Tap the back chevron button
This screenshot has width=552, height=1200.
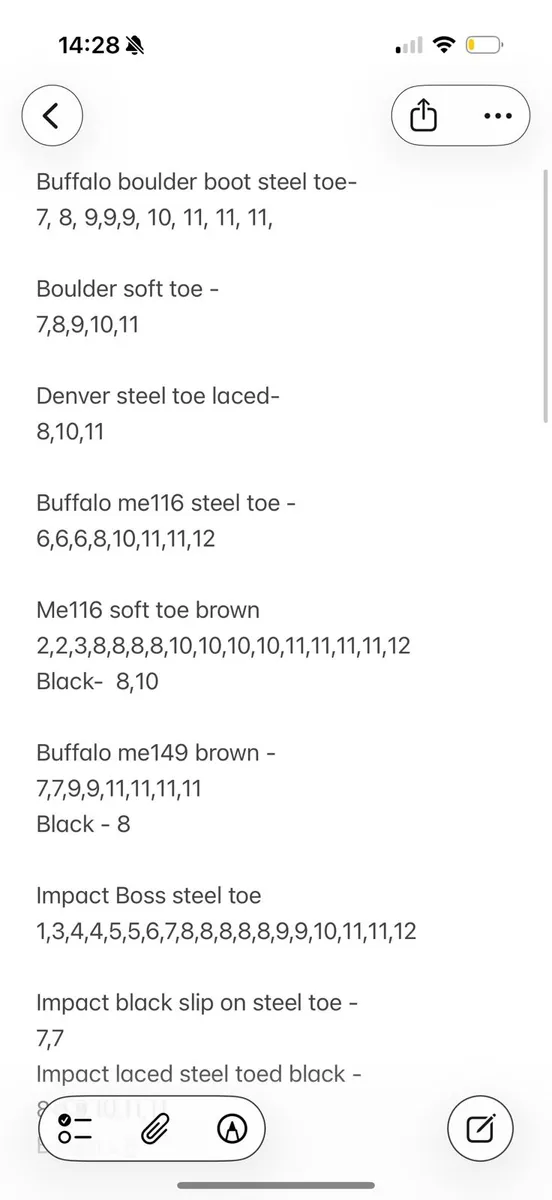coord(53,115)
